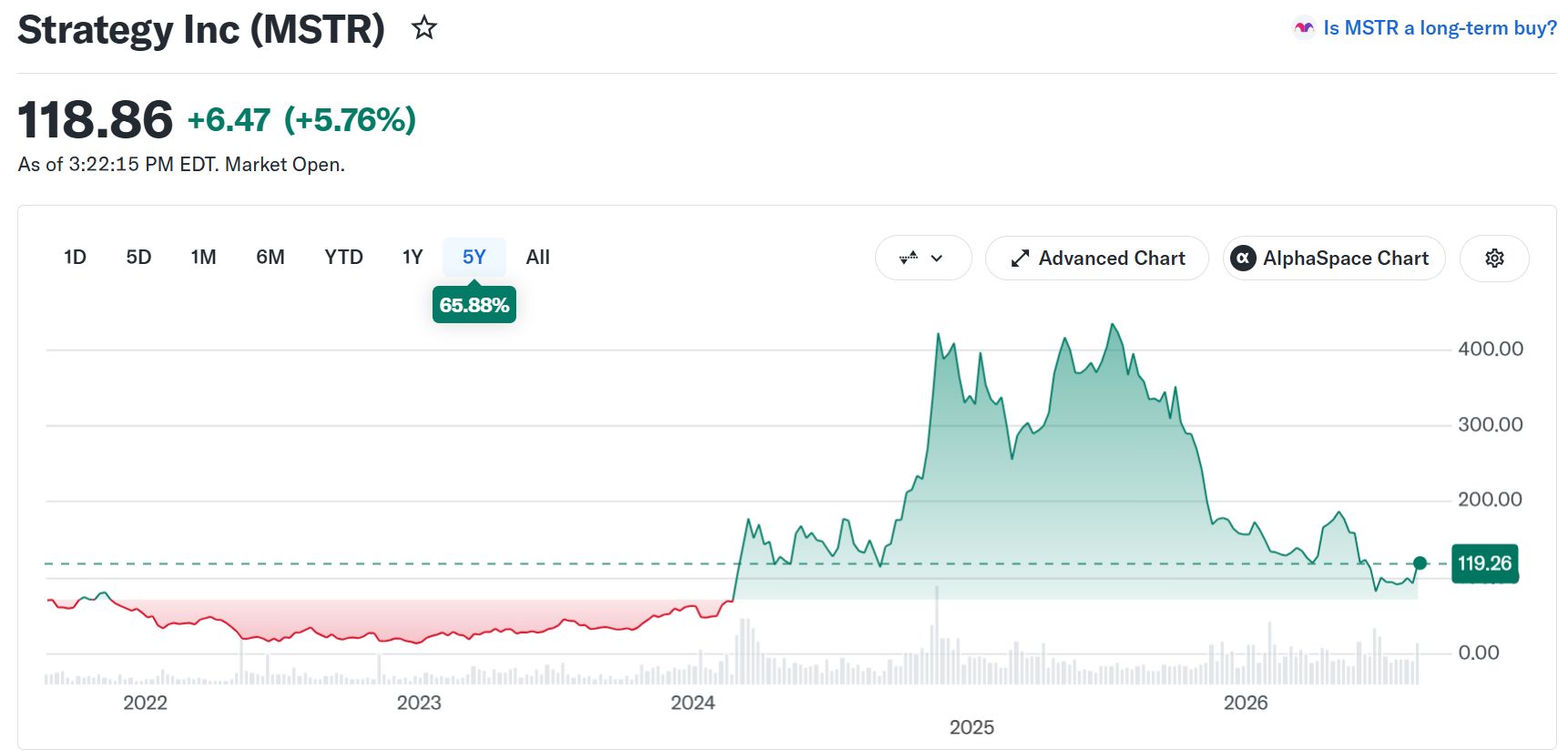Click the 2026 year label
Screen dimensions: 1568x751
click(1246, 703)
